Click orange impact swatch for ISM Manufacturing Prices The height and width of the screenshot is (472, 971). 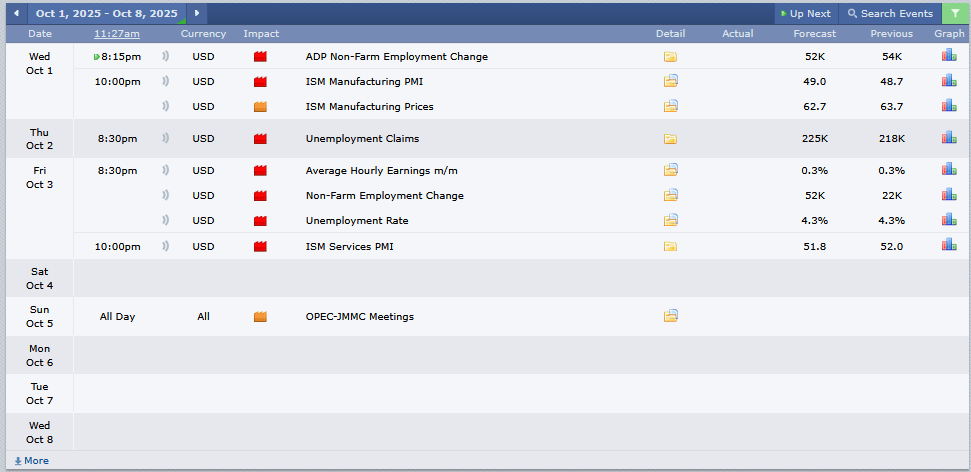260,107
